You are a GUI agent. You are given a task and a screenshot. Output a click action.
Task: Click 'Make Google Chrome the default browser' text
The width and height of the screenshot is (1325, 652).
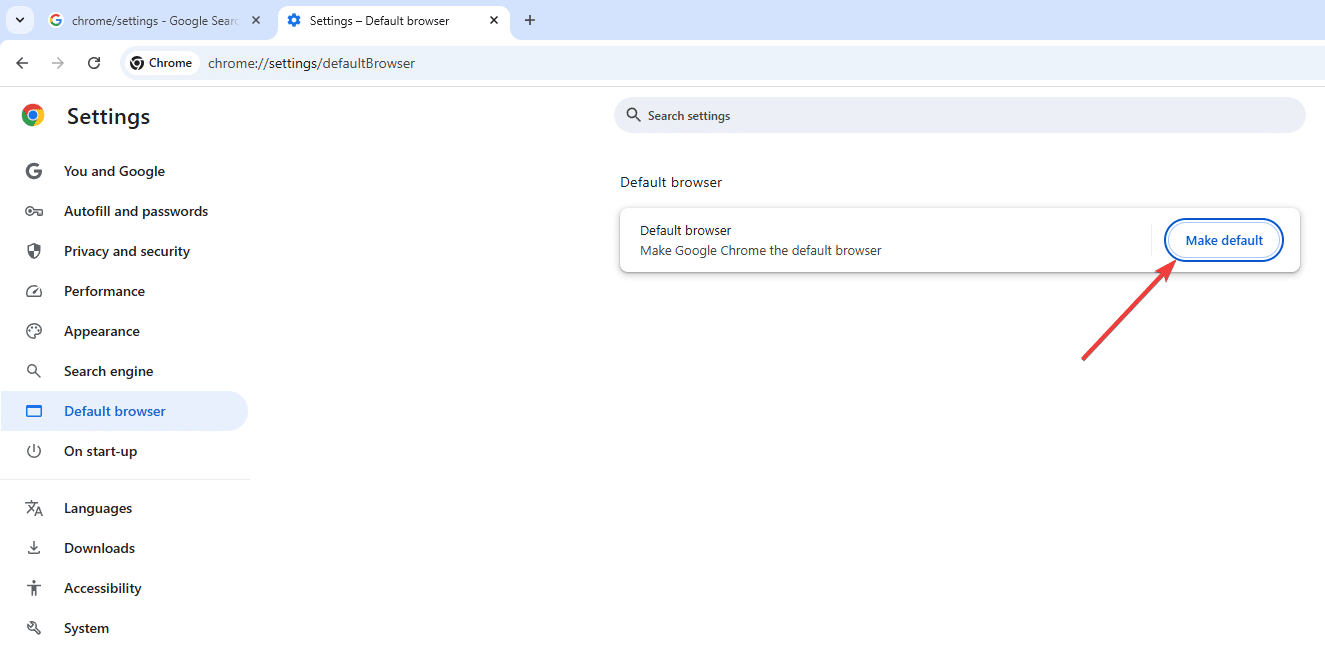761,250
